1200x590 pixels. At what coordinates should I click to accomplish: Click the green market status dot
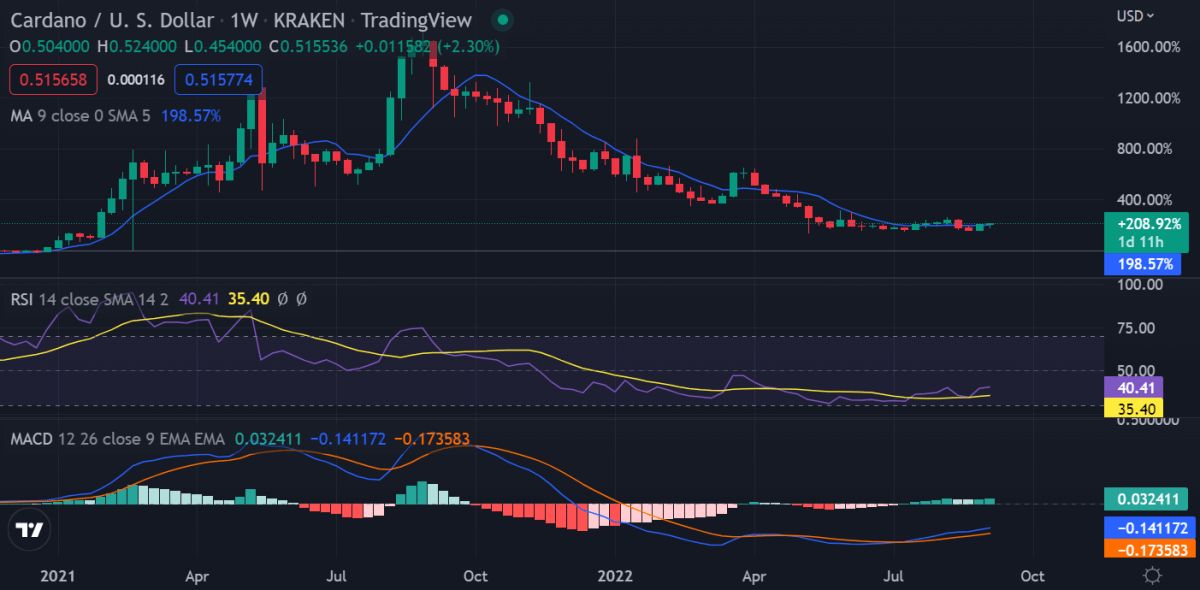[503, 20]
